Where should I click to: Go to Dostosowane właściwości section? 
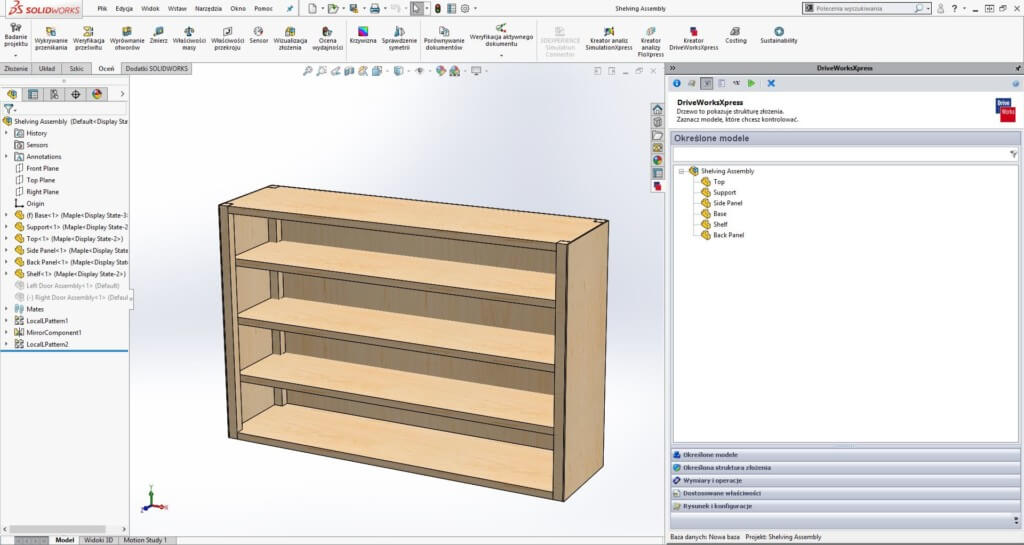tap(846, 493)
